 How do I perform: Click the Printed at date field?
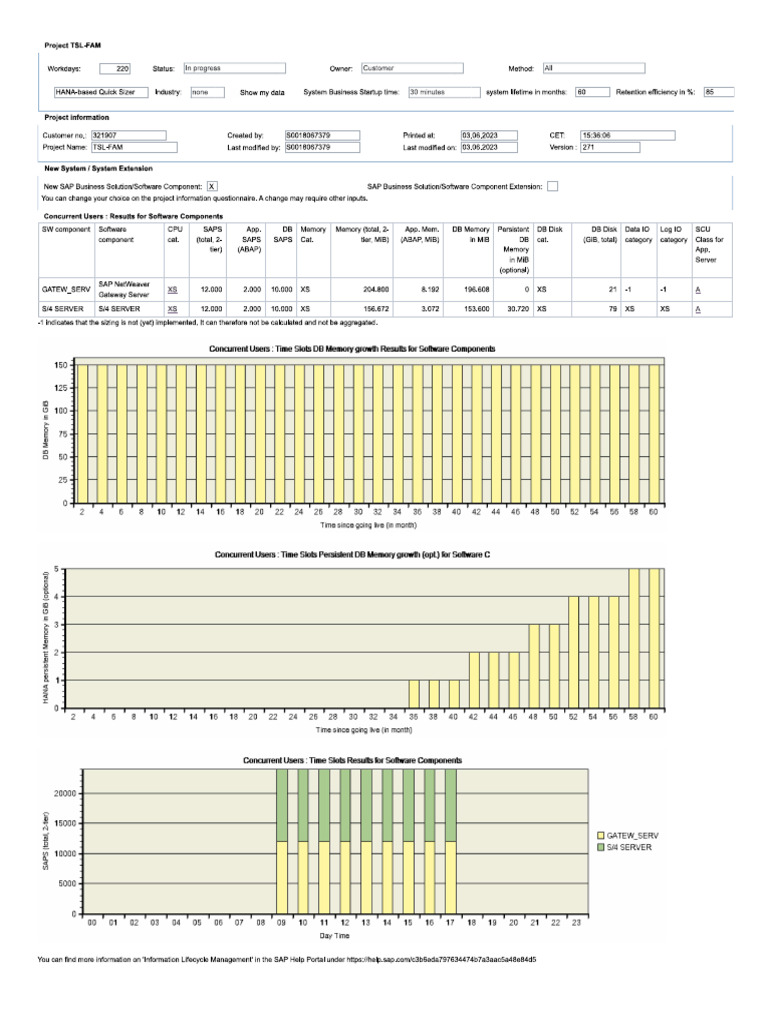[489, 135]
